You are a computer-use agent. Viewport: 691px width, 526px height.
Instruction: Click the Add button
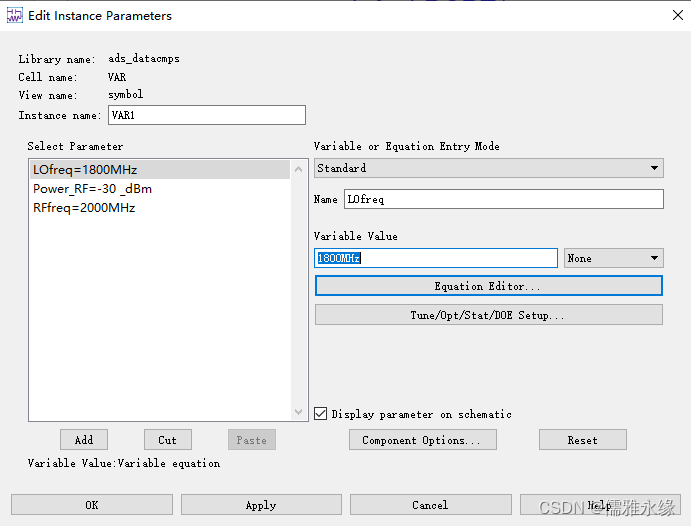84,440
